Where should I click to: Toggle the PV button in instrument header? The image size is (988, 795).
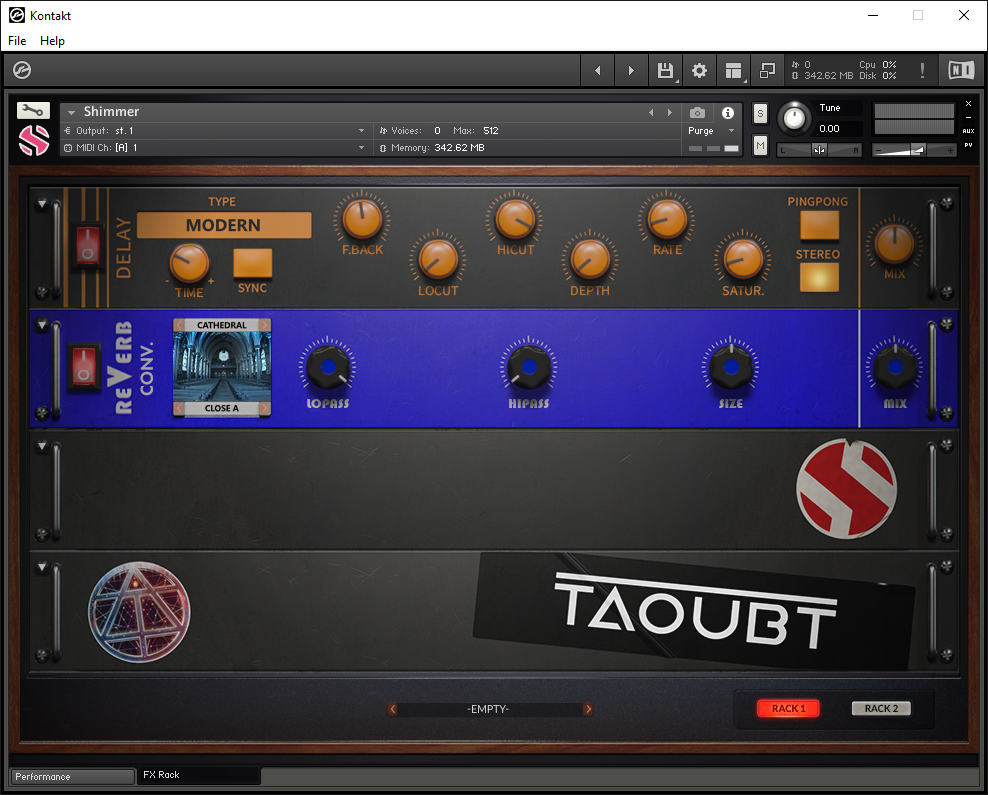coord(968,145)
